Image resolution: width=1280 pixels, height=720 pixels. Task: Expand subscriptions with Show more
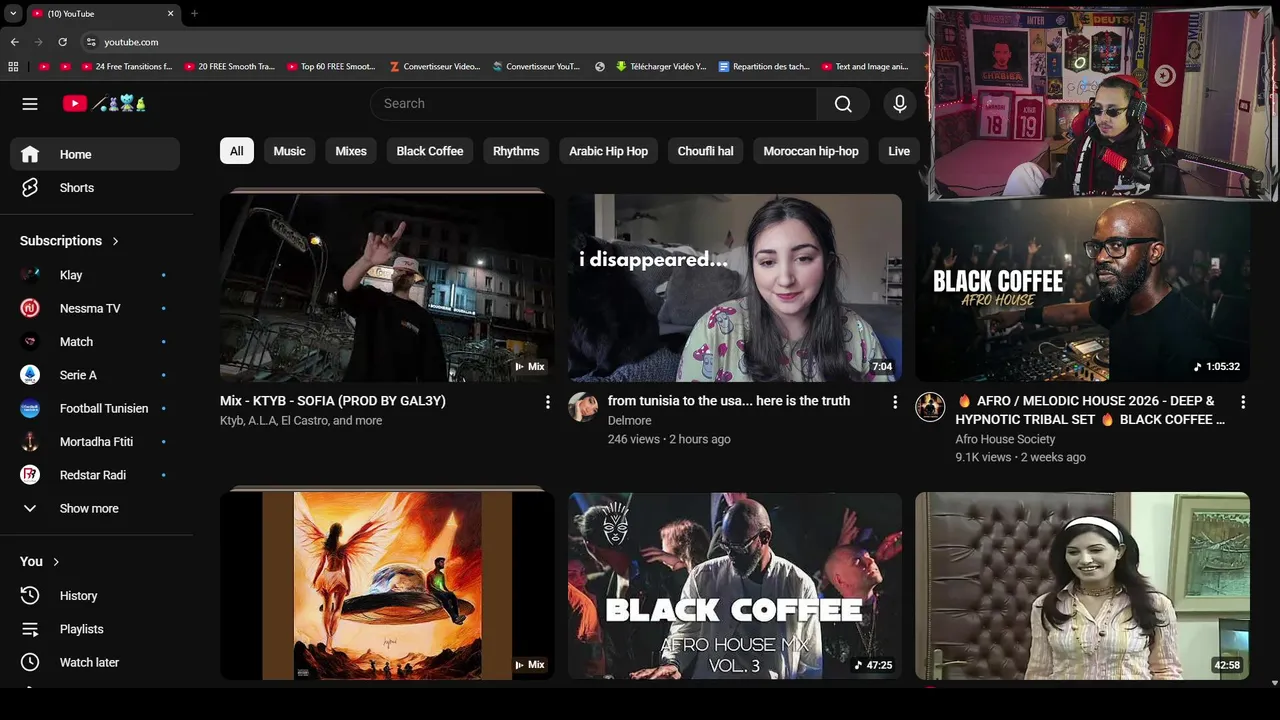pyautogui.click(x=95, y=508)
